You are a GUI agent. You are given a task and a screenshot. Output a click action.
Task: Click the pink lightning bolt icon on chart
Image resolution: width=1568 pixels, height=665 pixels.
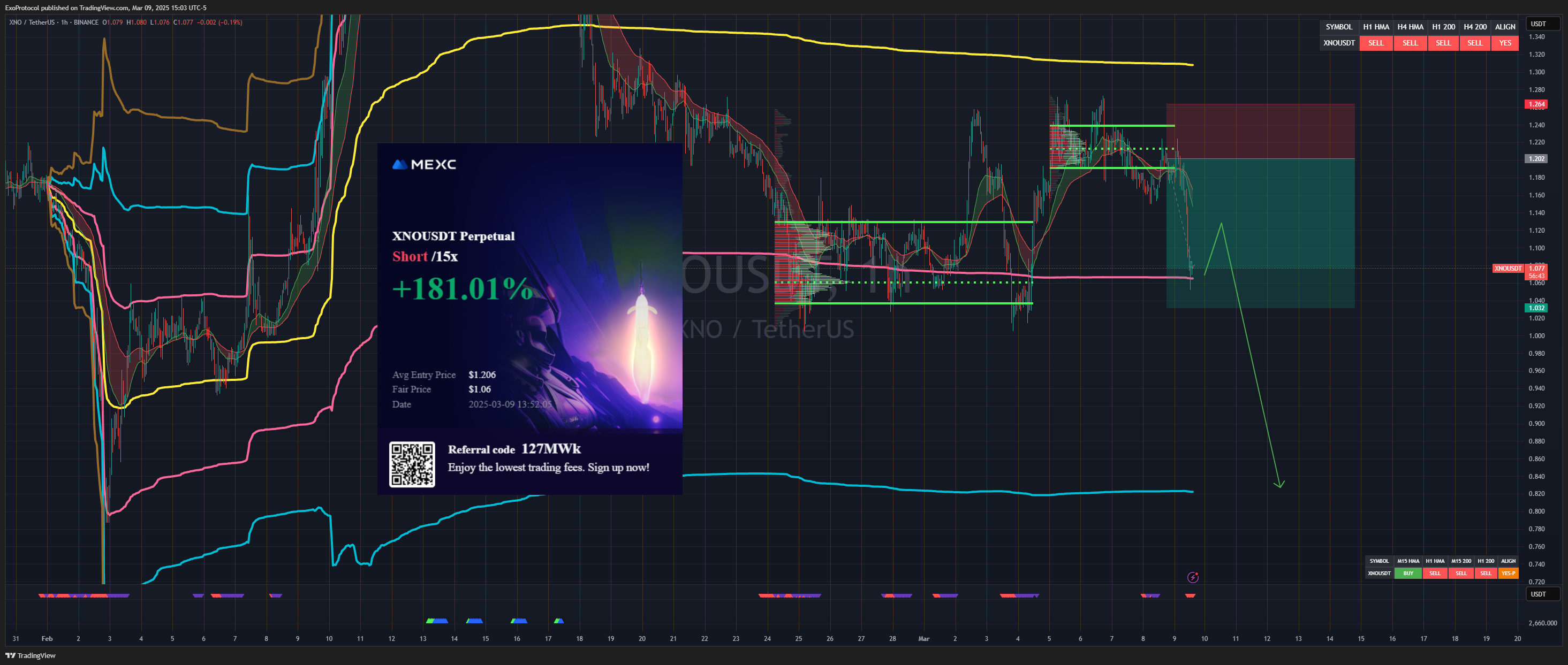(1192, 577)
